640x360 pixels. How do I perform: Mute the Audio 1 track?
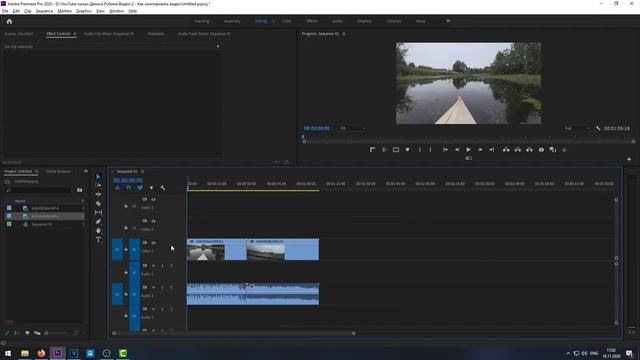coord(153,266)
